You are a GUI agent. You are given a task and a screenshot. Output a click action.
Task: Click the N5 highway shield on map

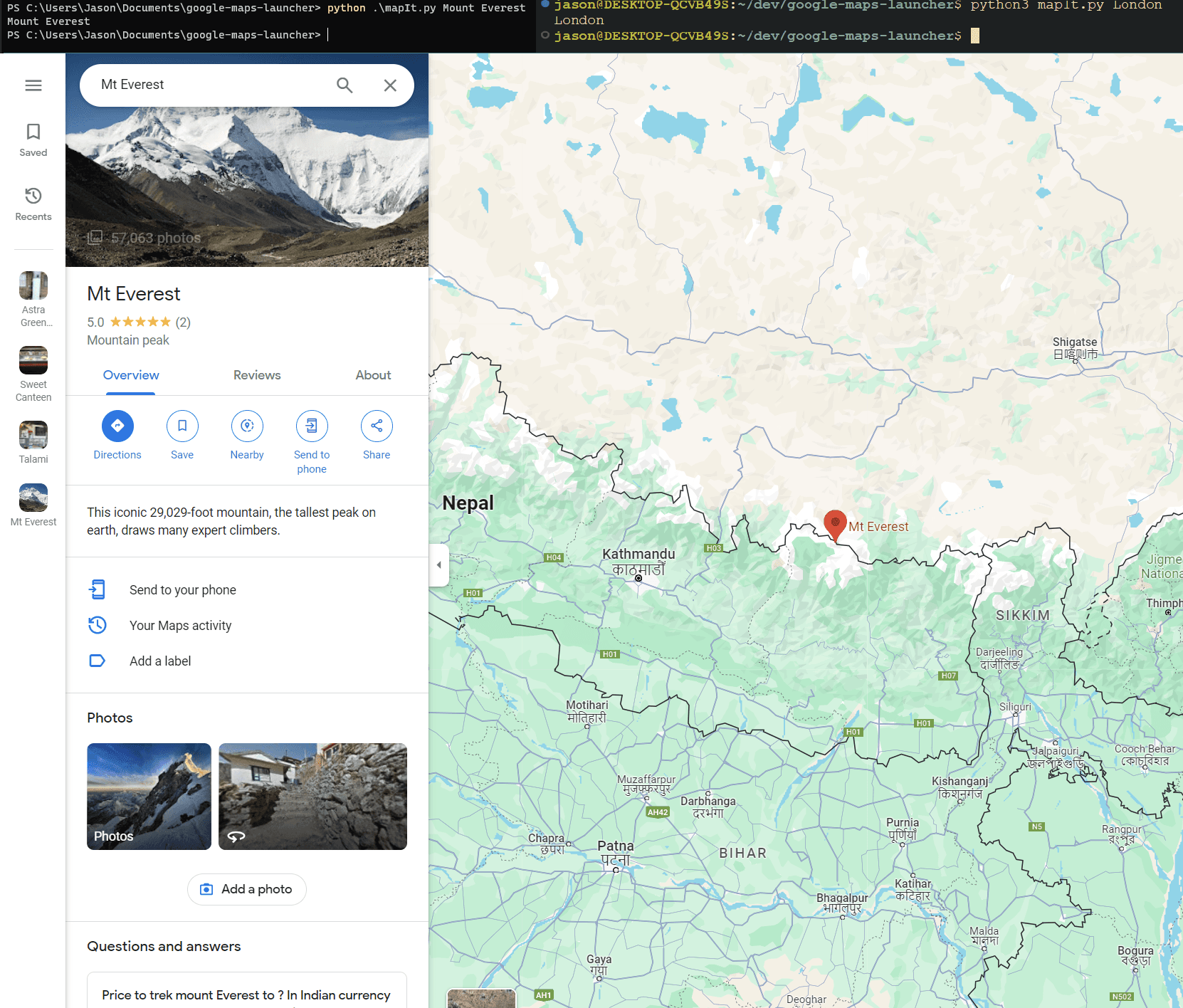[1037, 826]
